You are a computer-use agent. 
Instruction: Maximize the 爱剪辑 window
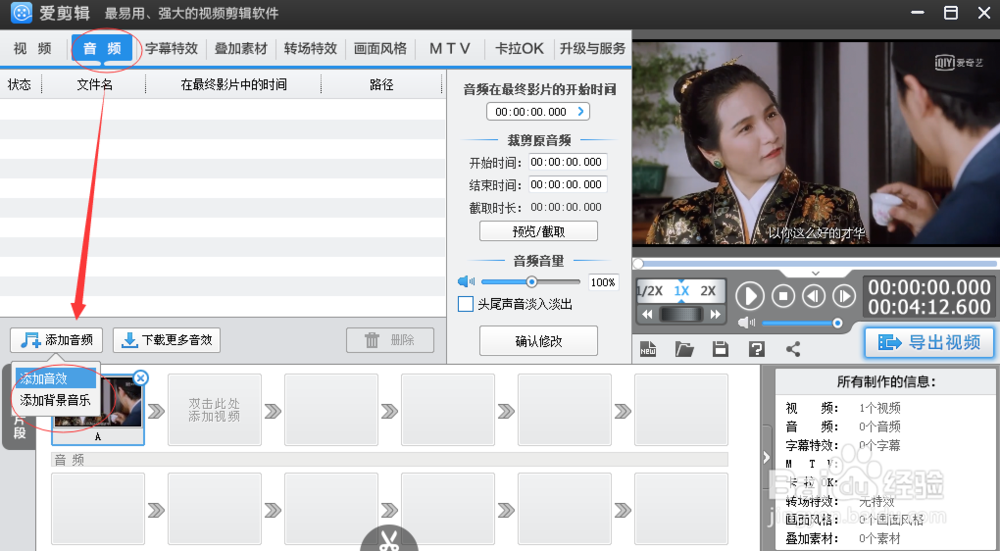[x=951, y=13]
